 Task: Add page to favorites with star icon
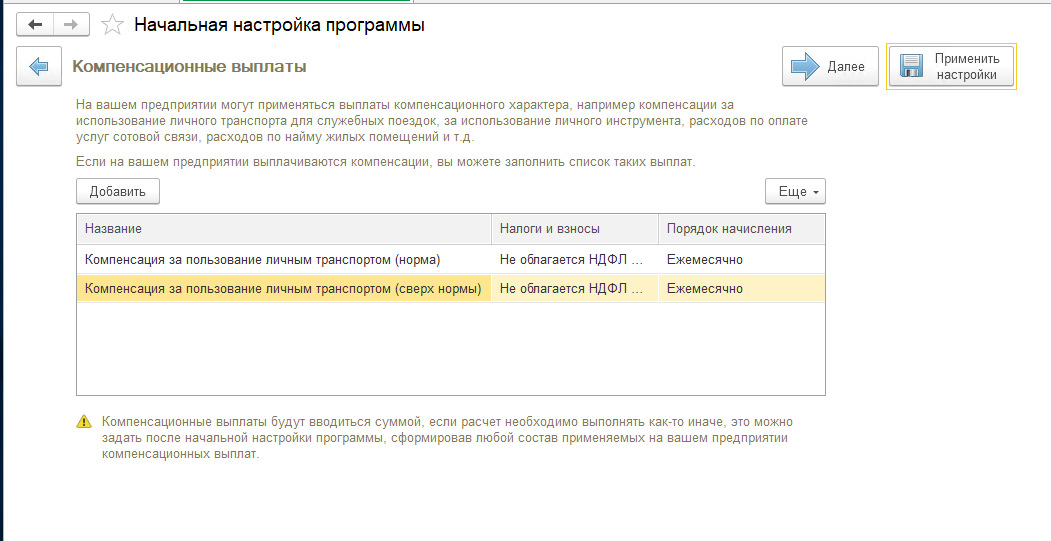(112, 25)
